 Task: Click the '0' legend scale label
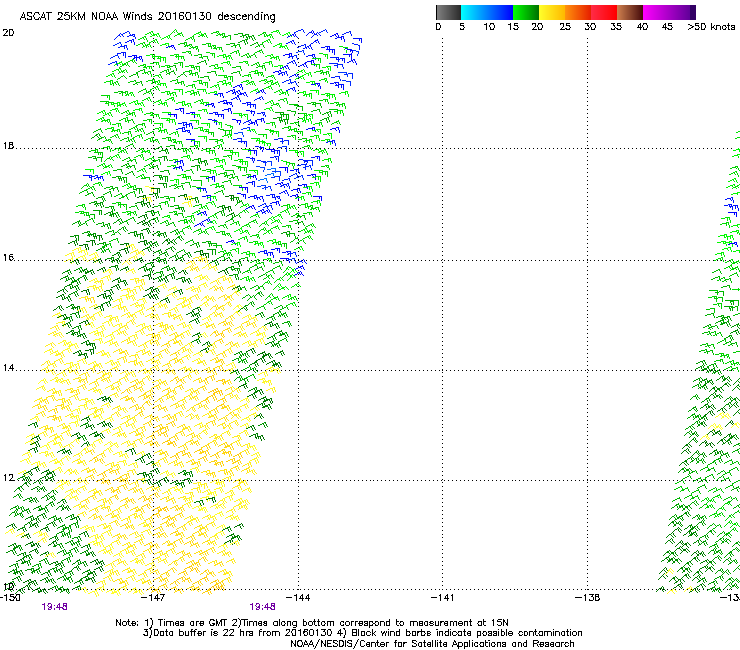[438, 27]
